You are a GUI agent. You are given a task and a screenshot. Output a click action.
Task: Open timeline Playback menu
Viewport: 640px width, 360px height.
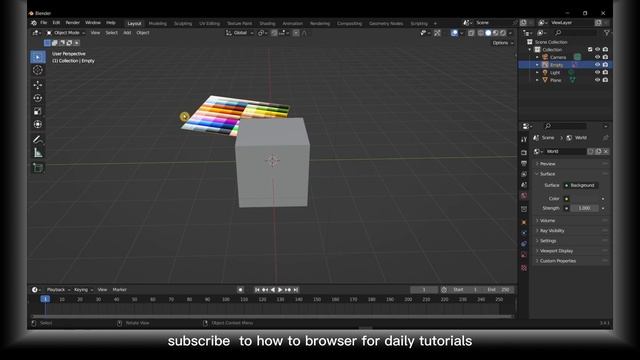pos(58,290)
